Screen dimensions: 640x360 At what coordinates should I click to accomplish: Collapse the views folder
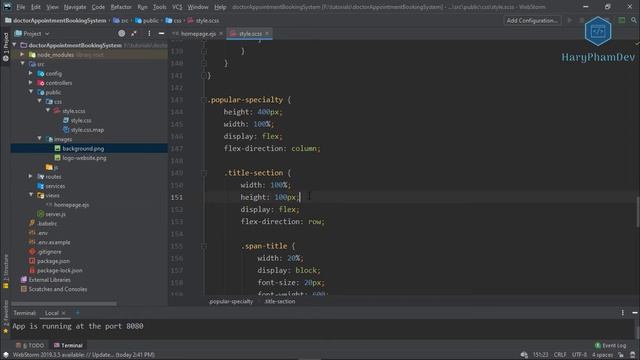[31, 195]
